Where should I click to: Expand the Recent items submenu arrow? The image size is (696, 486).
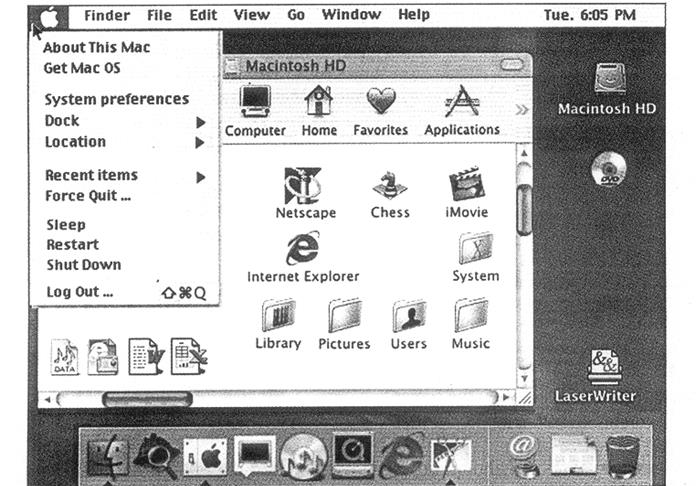tap(201, 177)
